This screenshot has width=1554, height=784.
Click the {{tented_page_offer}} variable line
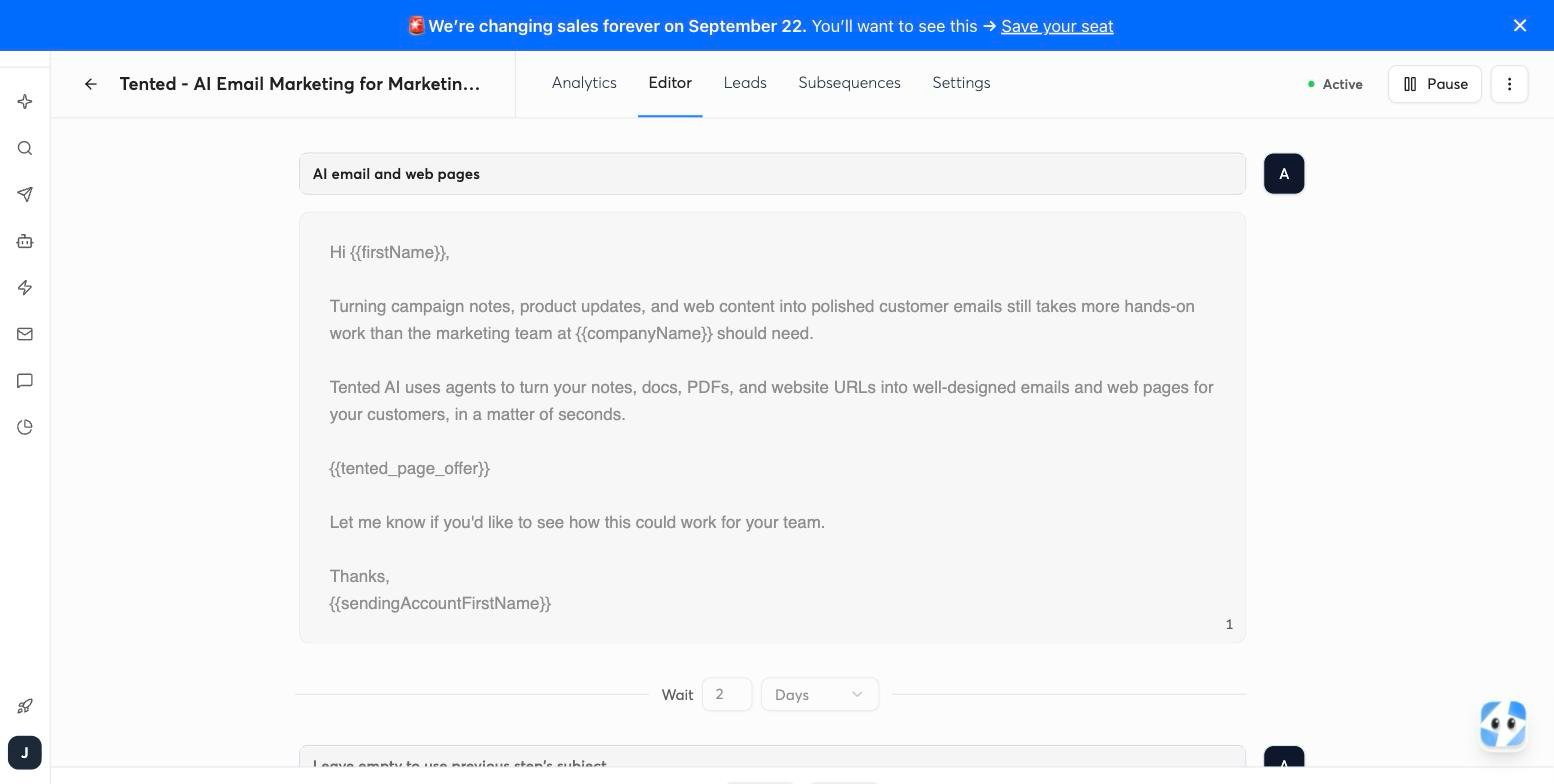(410, 468)
